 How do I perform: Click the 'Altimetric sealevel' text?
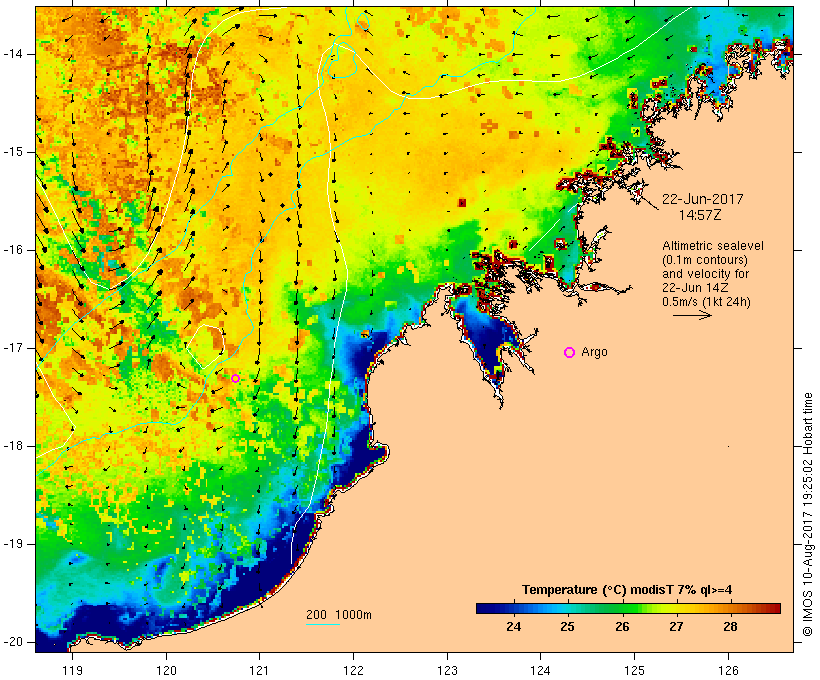[x=713, y=246]
